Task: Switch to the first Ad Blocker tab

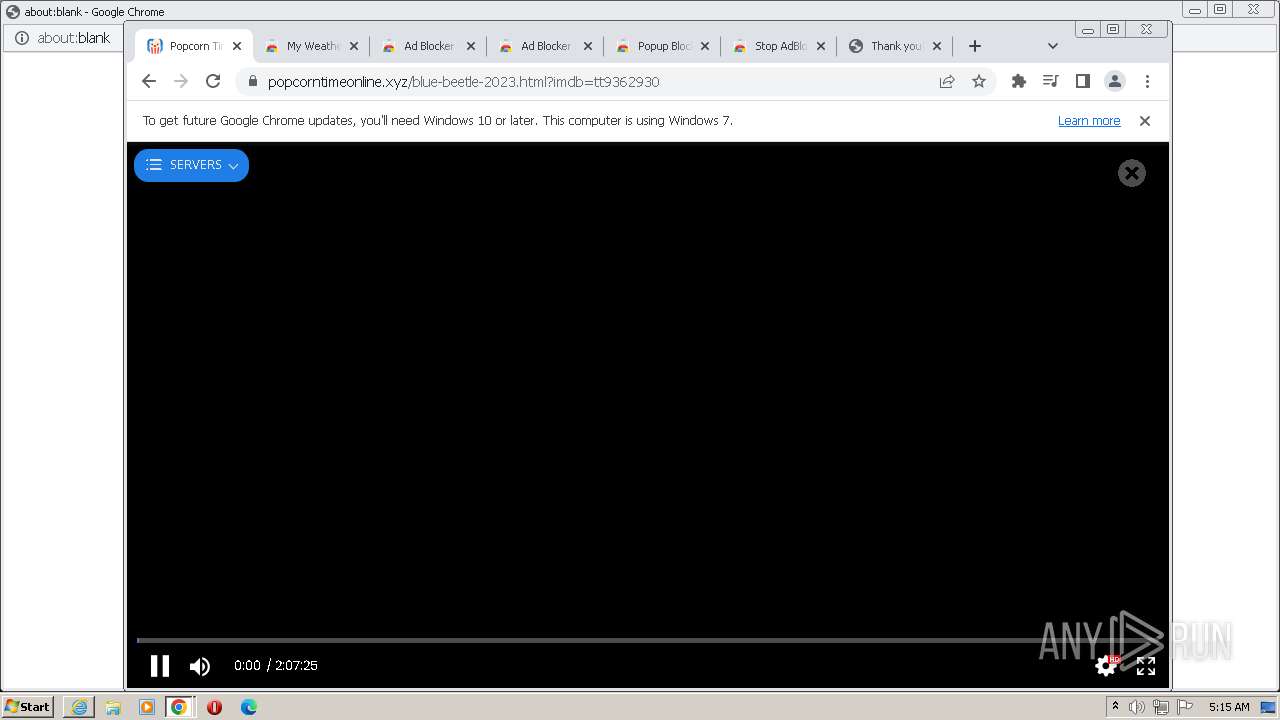Action: pos(428,46)
